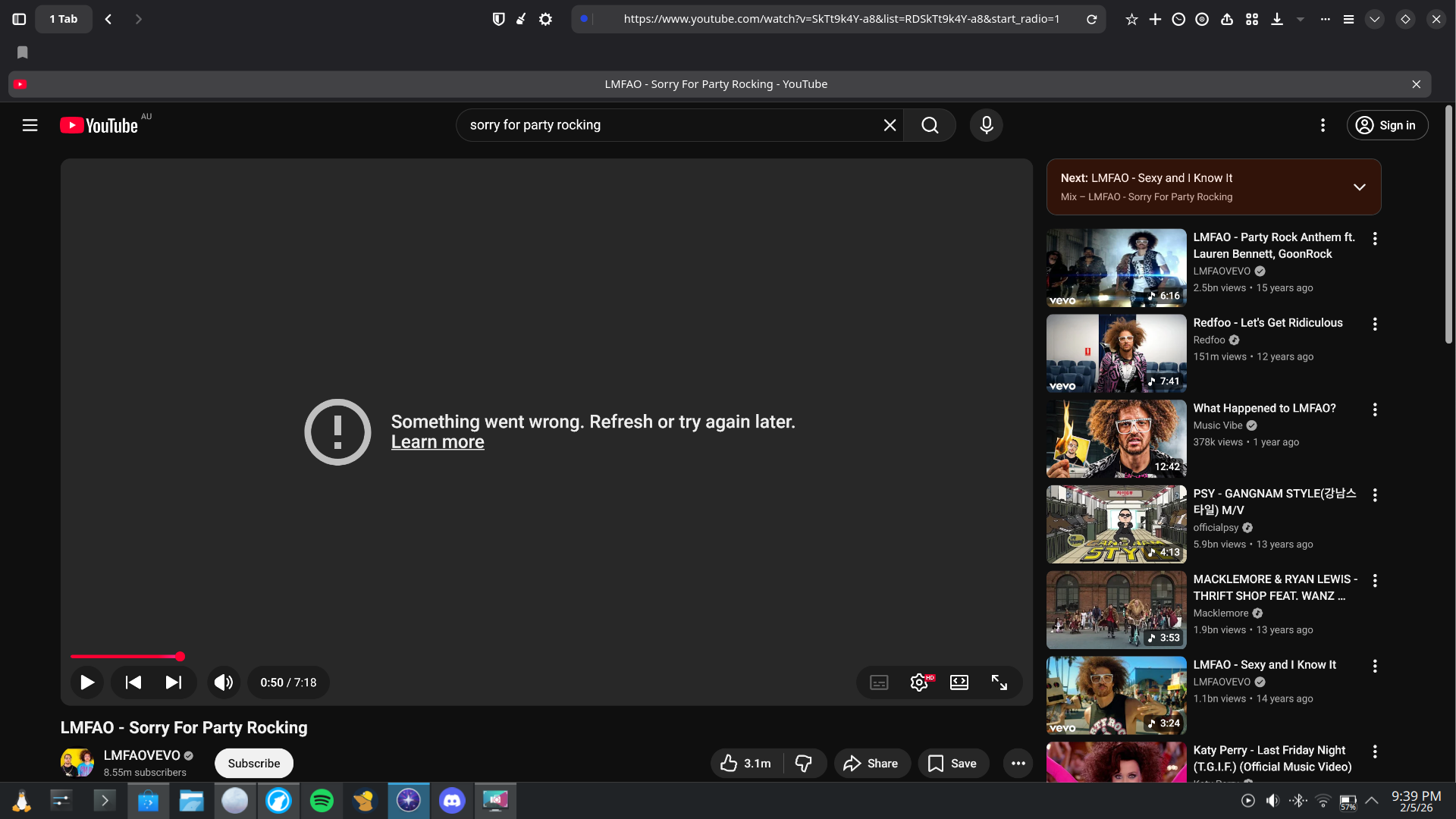The height and width of the screenshot is (819, 1456).
Task: Expand the Next mix playlist panel
Action: (1359, 187)
